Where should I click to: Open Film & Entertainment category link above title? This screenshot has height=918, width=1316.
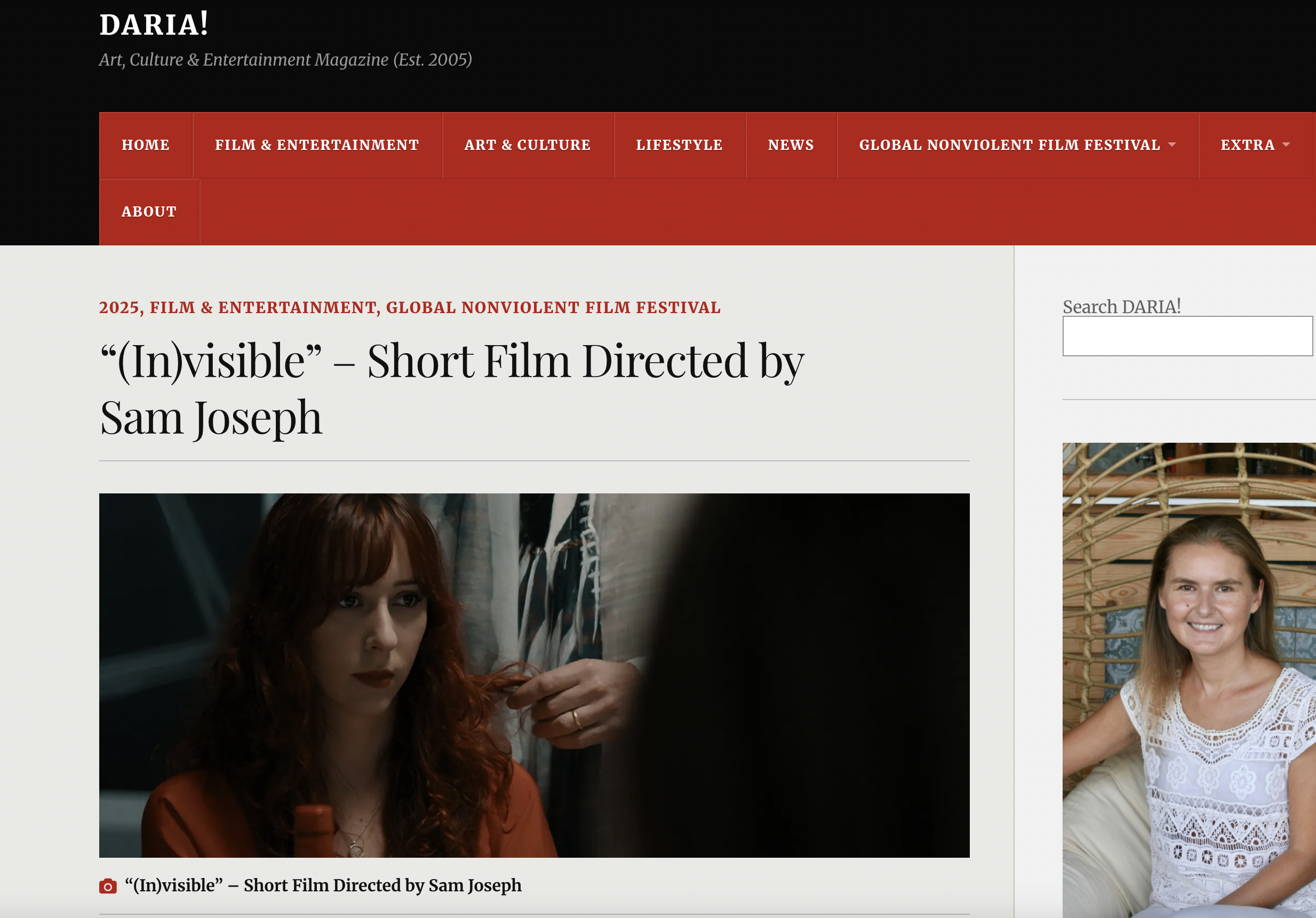click(262, 308)
